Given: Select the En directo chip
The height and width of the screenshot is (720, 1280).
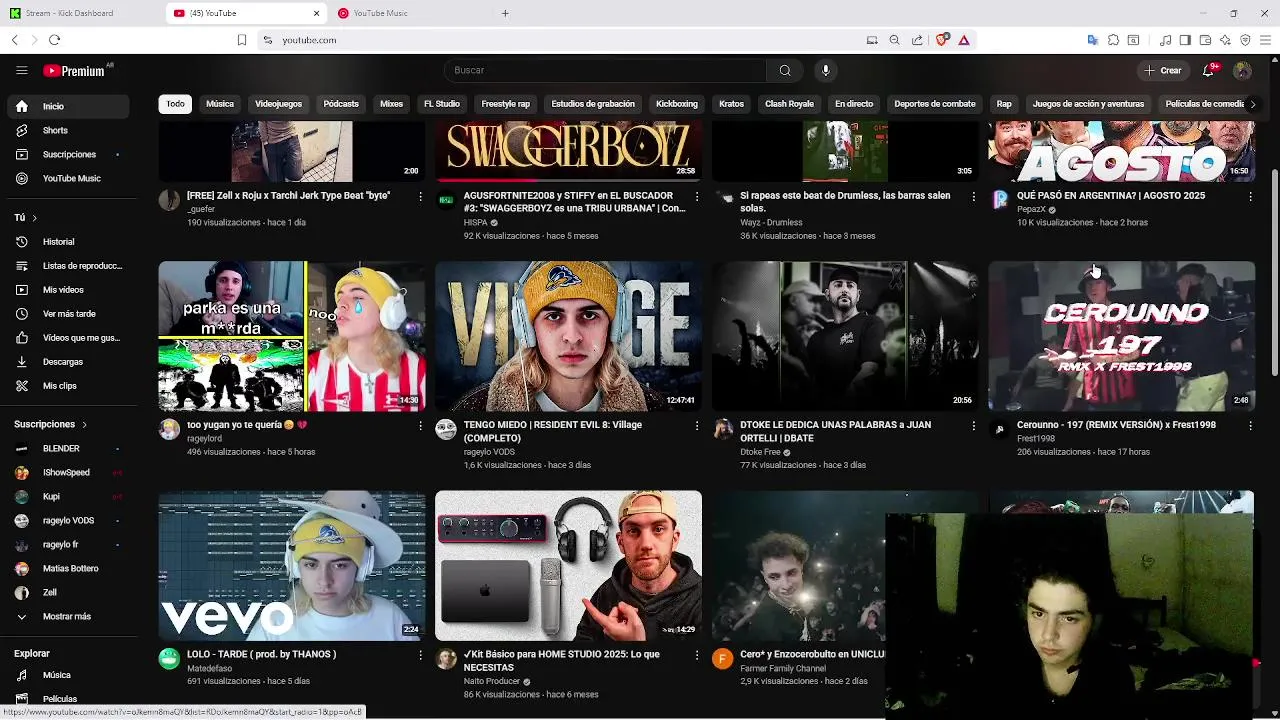Looking at the screenshot, I should coord(854,104).
